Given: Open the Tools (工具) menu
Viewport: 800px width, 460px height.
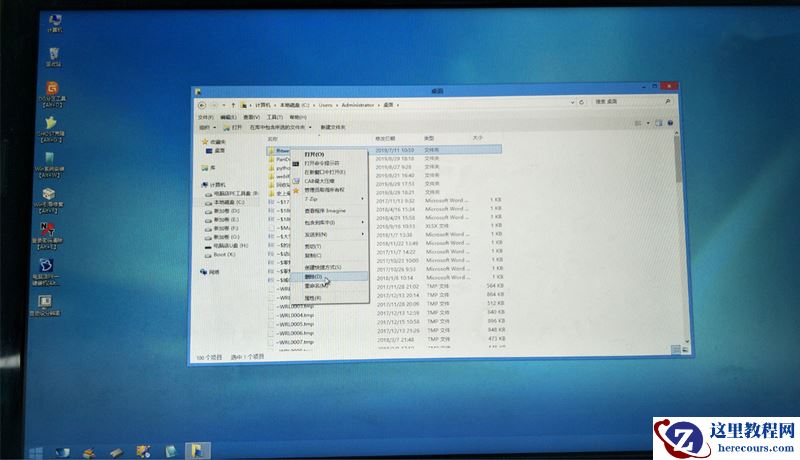Looking at the screenshot, I should pyautogui.click(x=274, y=117).
